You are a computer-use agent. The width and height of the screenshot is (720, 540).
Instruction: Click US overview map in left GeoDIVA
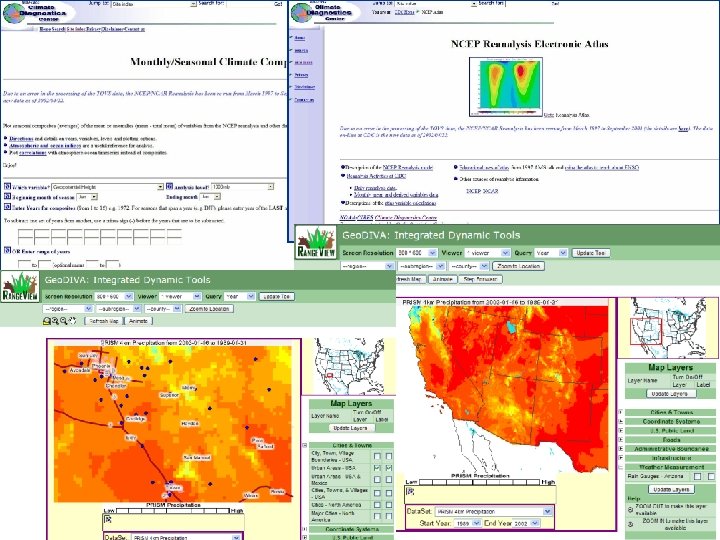click(x=348, y=366)
